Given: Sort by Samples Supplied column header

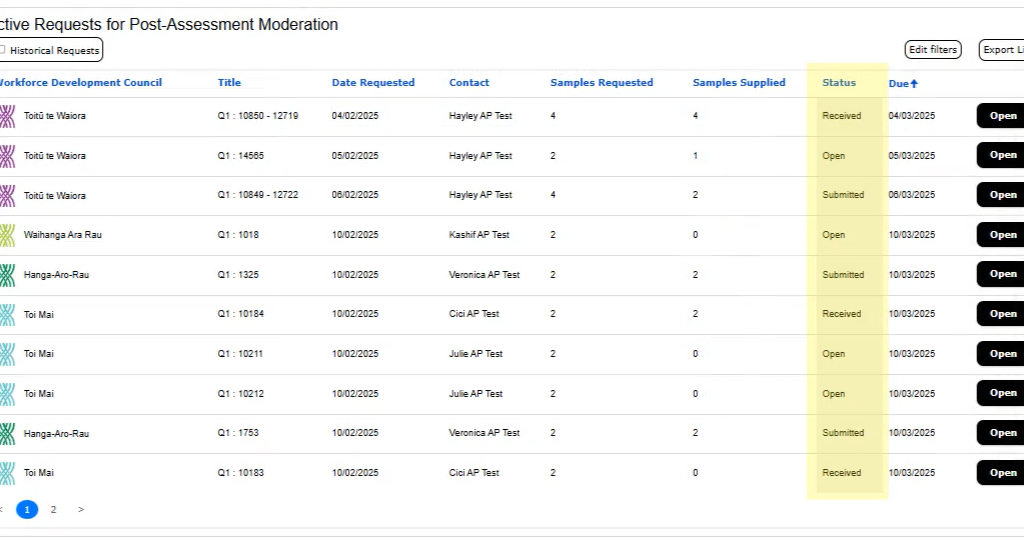Looking at the screenshot, I should [x=739, y=83].
